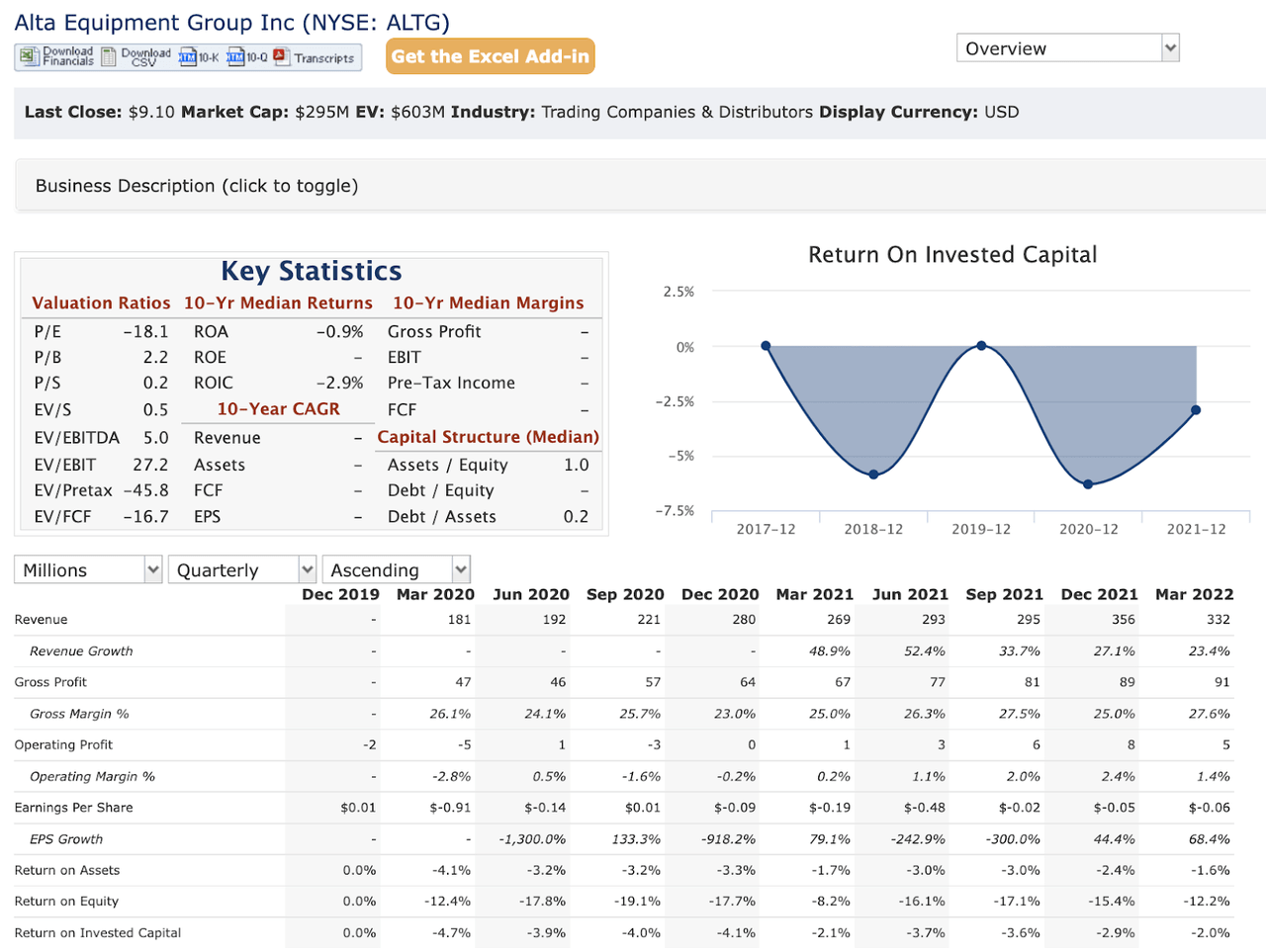Click the EV/FCF value -16.7
This screenshot has width=1266, height=952.
[145, 517]
